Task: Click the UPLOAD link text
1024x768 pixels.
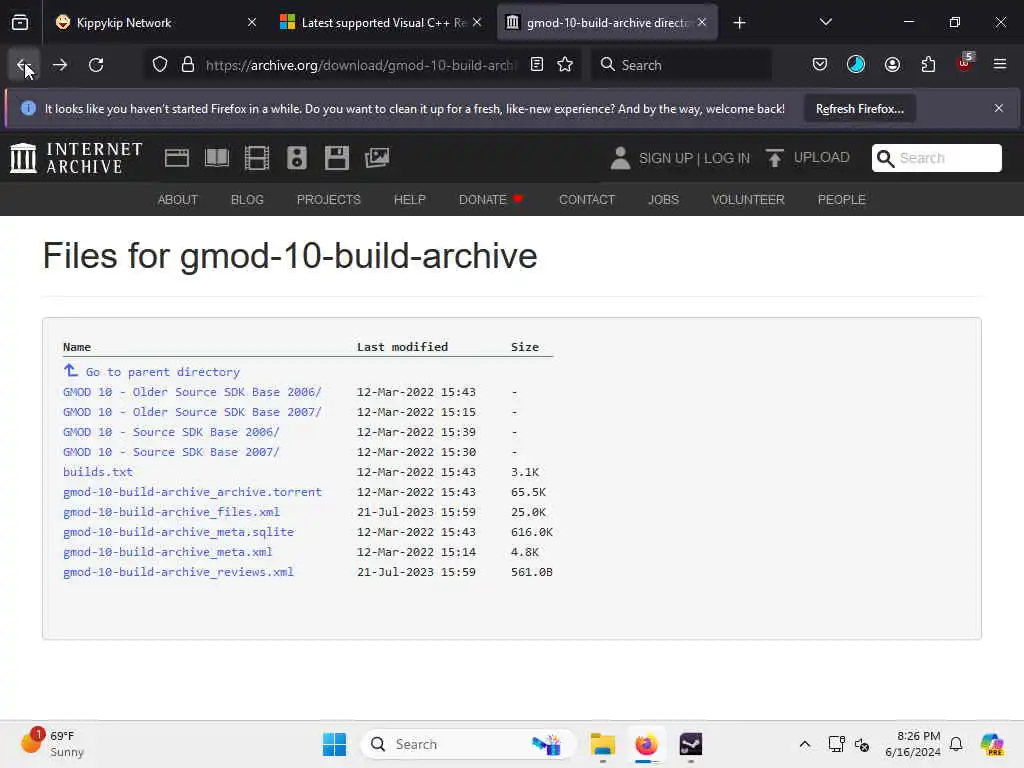Action: click(x=822, y=157)
